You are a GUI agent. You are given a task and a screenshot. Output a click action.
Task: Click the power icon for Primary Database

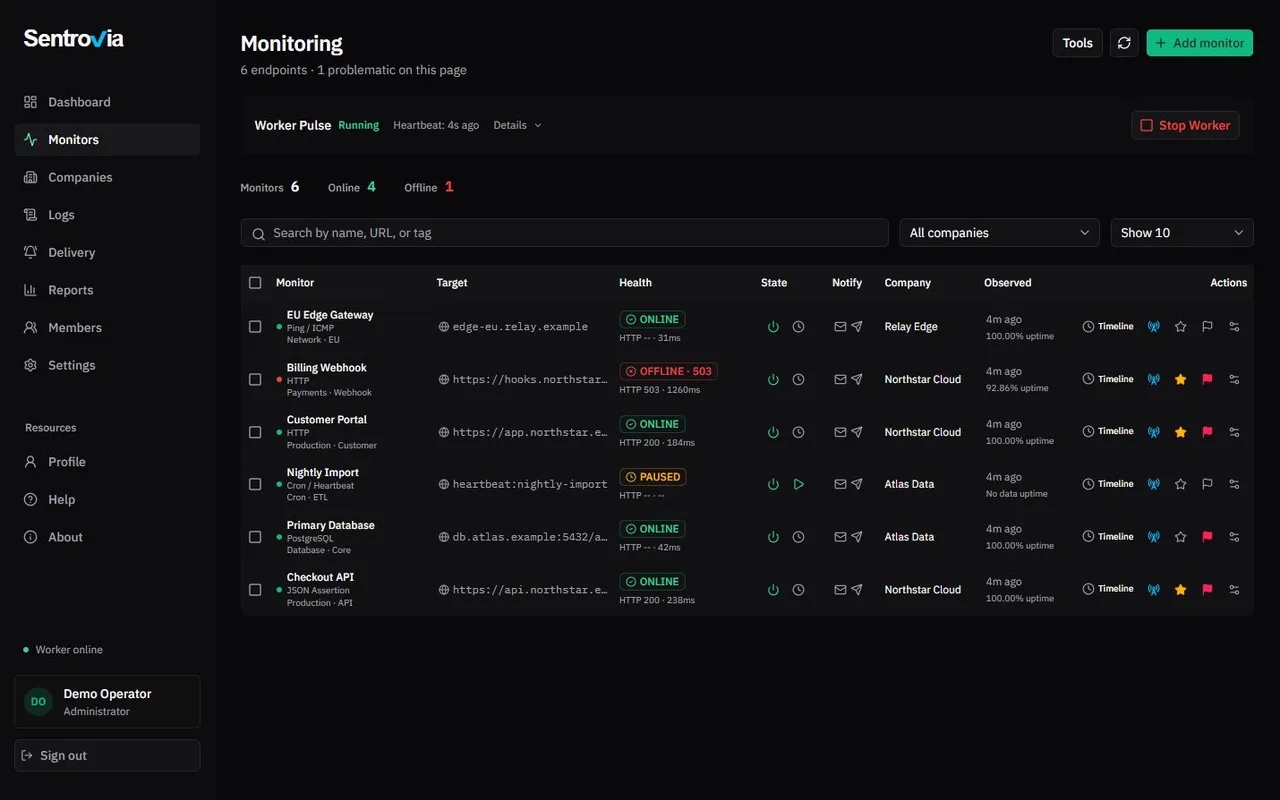coord(773,537)
